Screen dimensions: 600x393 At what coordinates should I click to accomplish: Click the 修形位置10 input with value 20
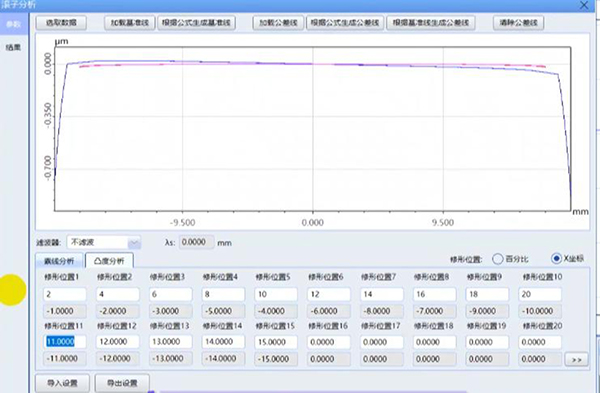[x=540, y=294]
